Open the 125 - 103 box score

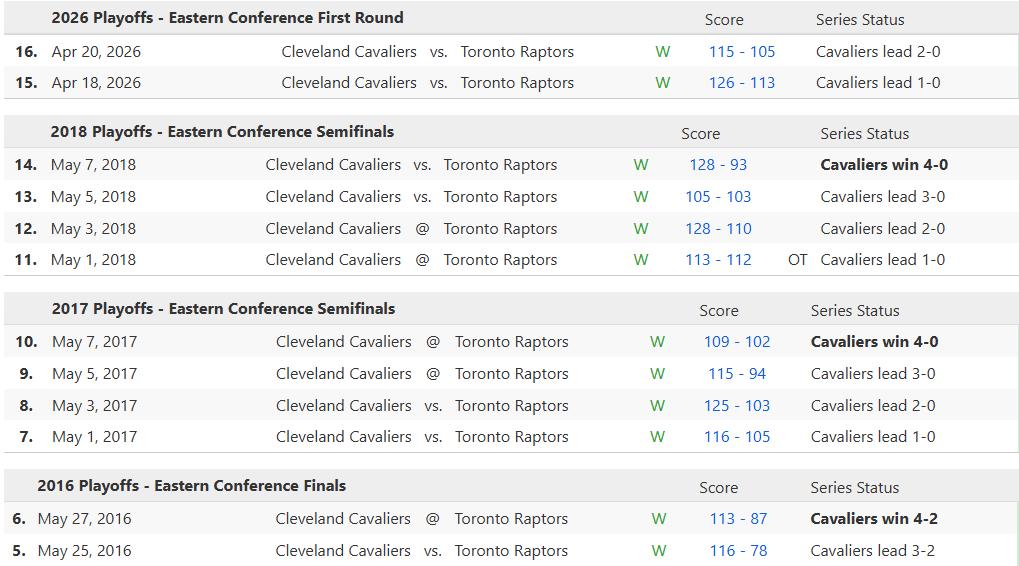[737, 406]
